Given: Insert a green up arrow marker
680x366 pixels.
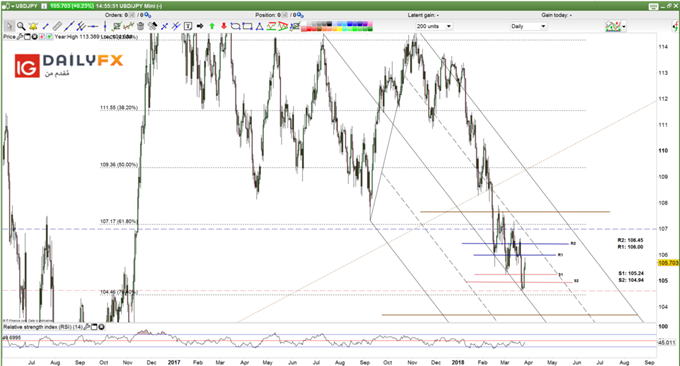Looking at the screenshot, I should 212,26.
